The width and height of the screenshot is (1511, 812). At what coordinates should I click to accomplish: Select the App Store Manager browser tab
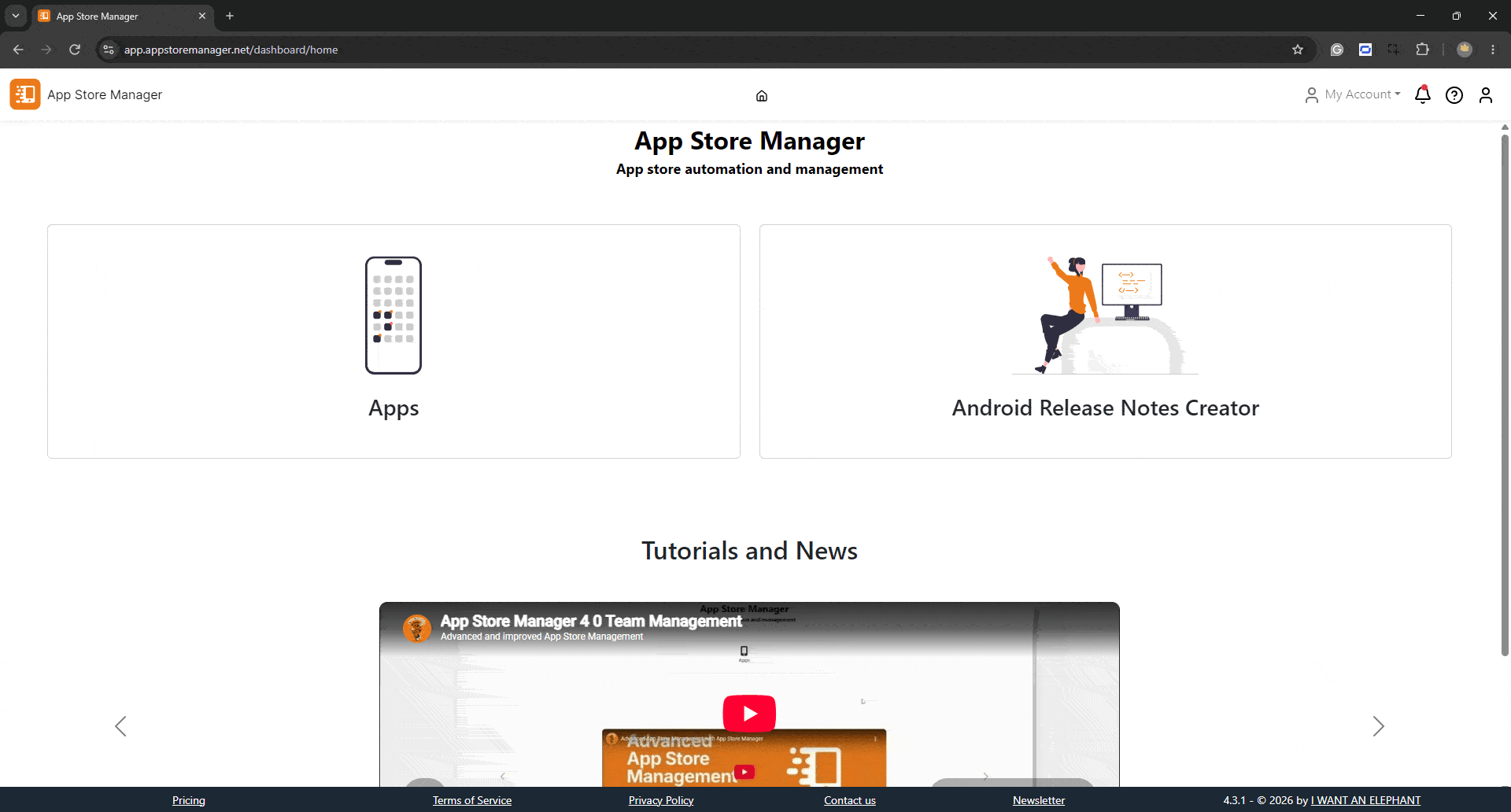pyautogui.click(x=123, y=16)
